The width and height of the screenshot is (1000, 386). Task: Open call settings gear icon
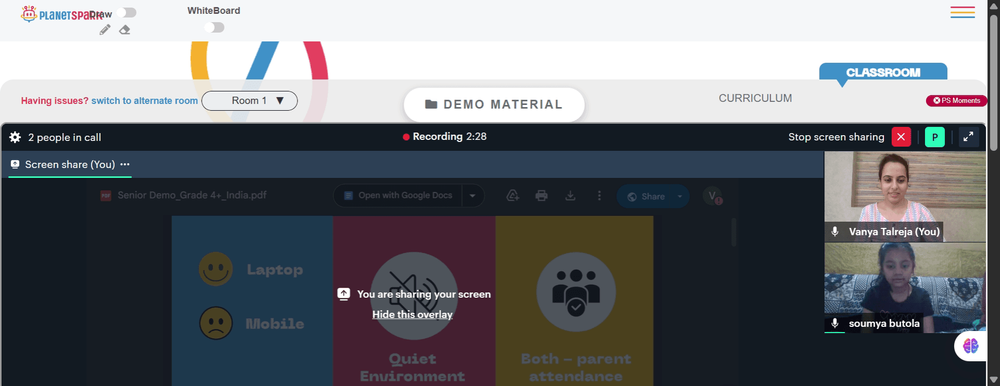[x=15, y=137]
